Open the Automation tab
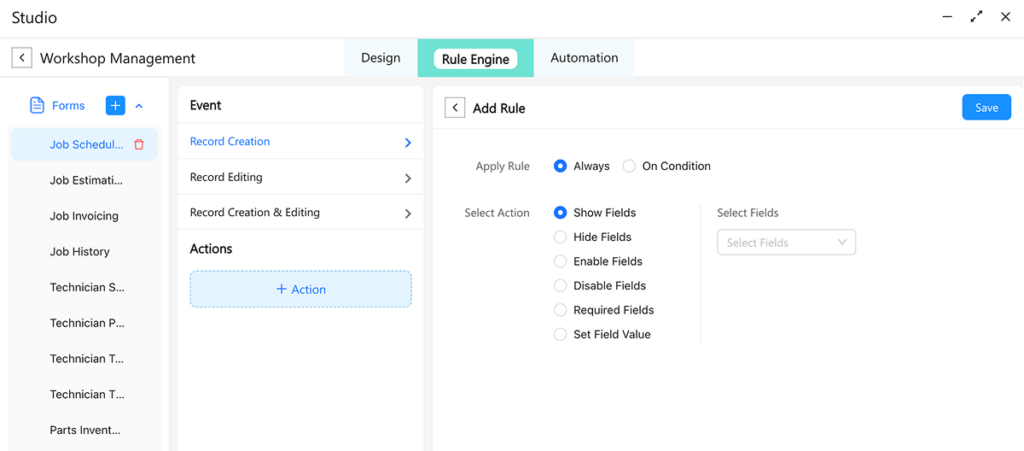Screen dimensions: 1024x451 coord(584,58)
